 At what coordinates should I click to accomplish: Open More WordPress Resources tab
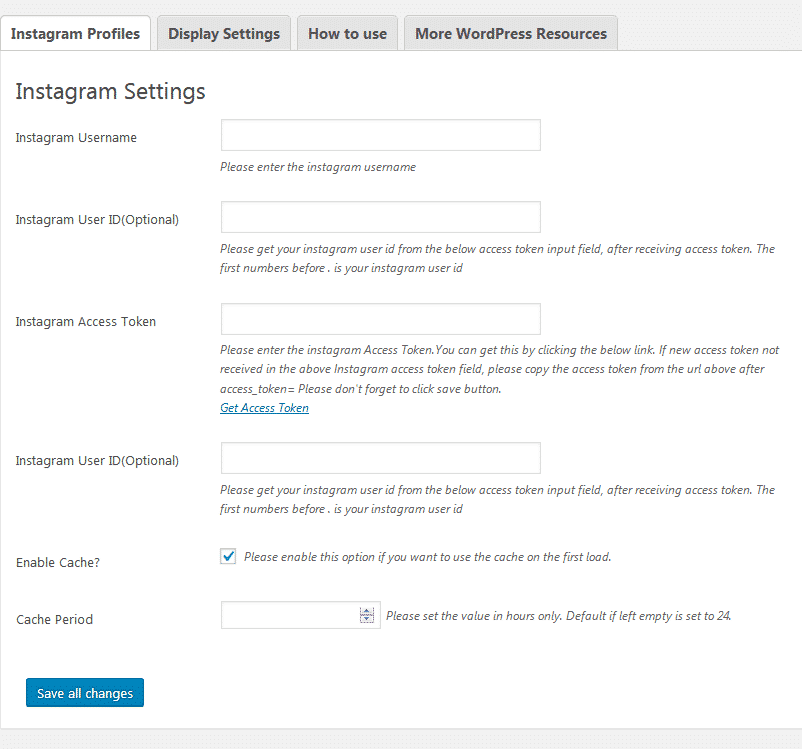[x=511, y=33]
